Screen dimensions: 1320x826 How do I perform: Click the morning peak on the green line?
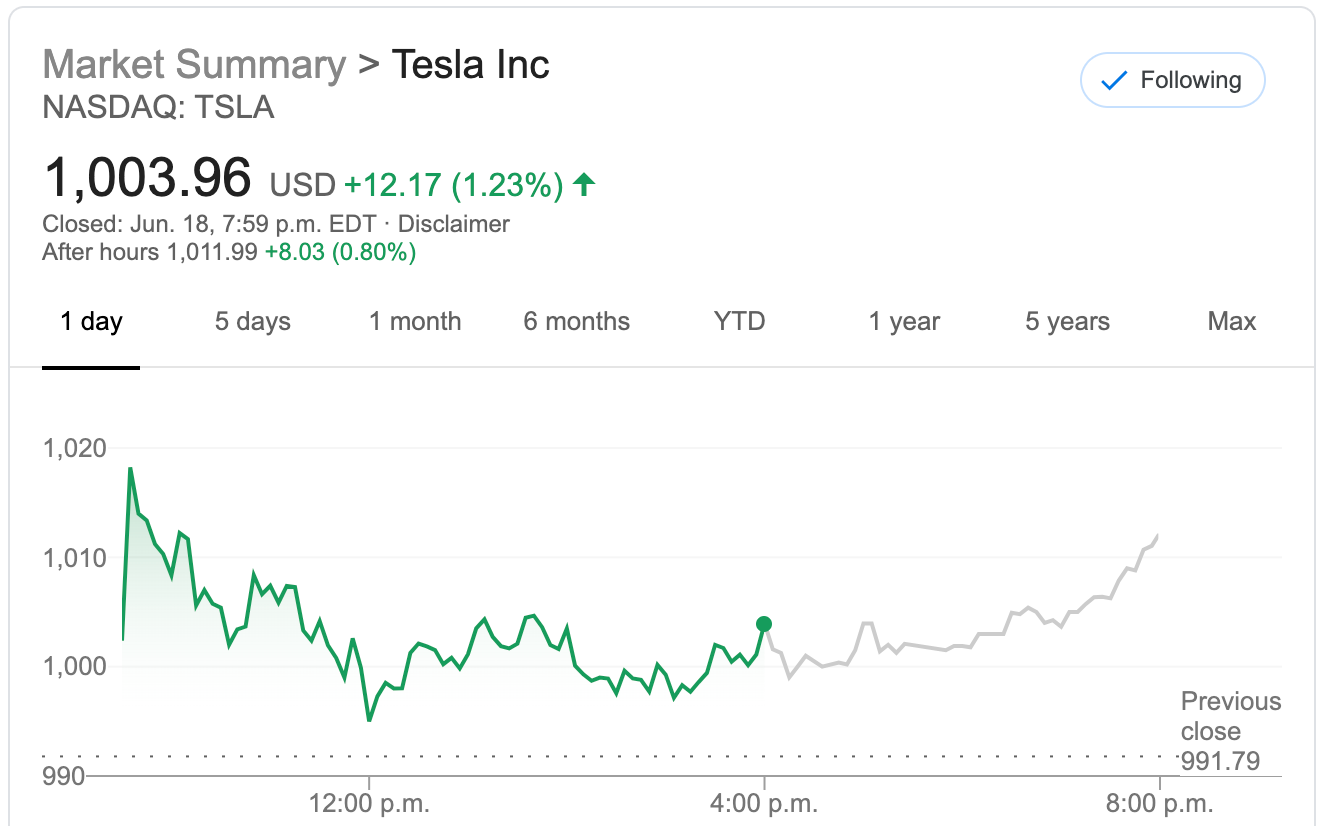point(130,468)
